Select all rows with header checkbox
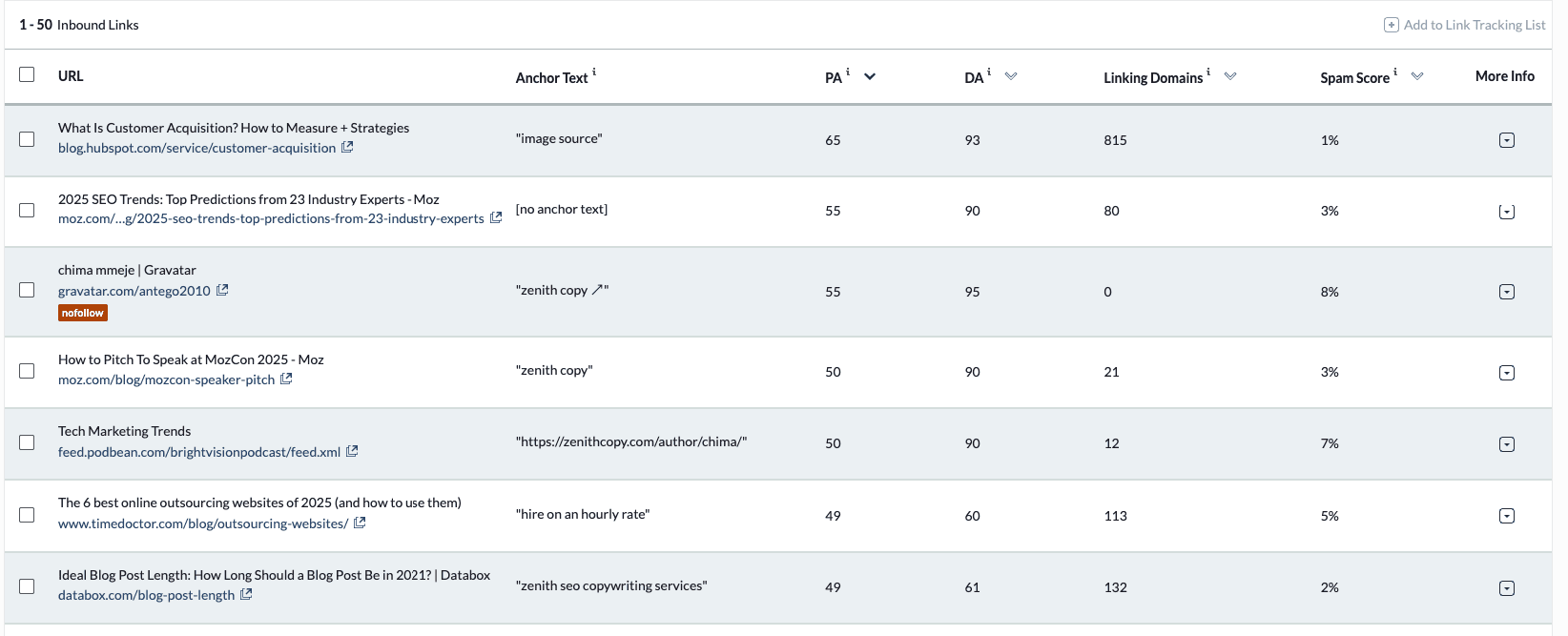The width and height of the screenshot is (1568, 636). [27, 74]
